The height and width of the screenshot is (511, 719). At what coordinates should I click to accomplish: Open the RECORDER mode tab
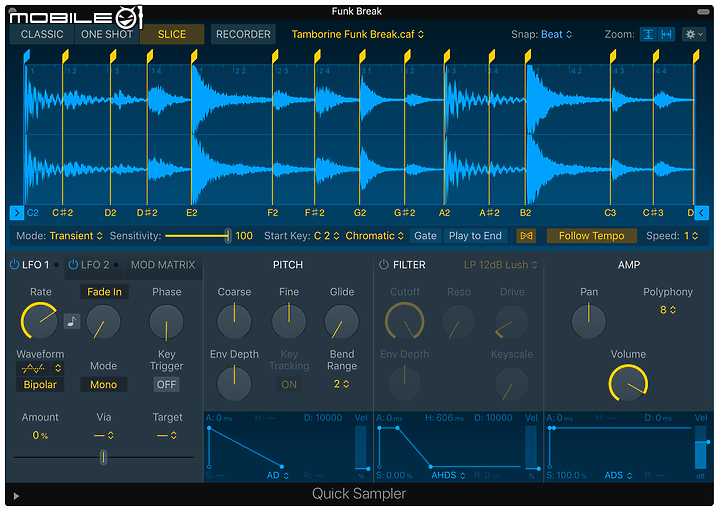tap(243, 34)
